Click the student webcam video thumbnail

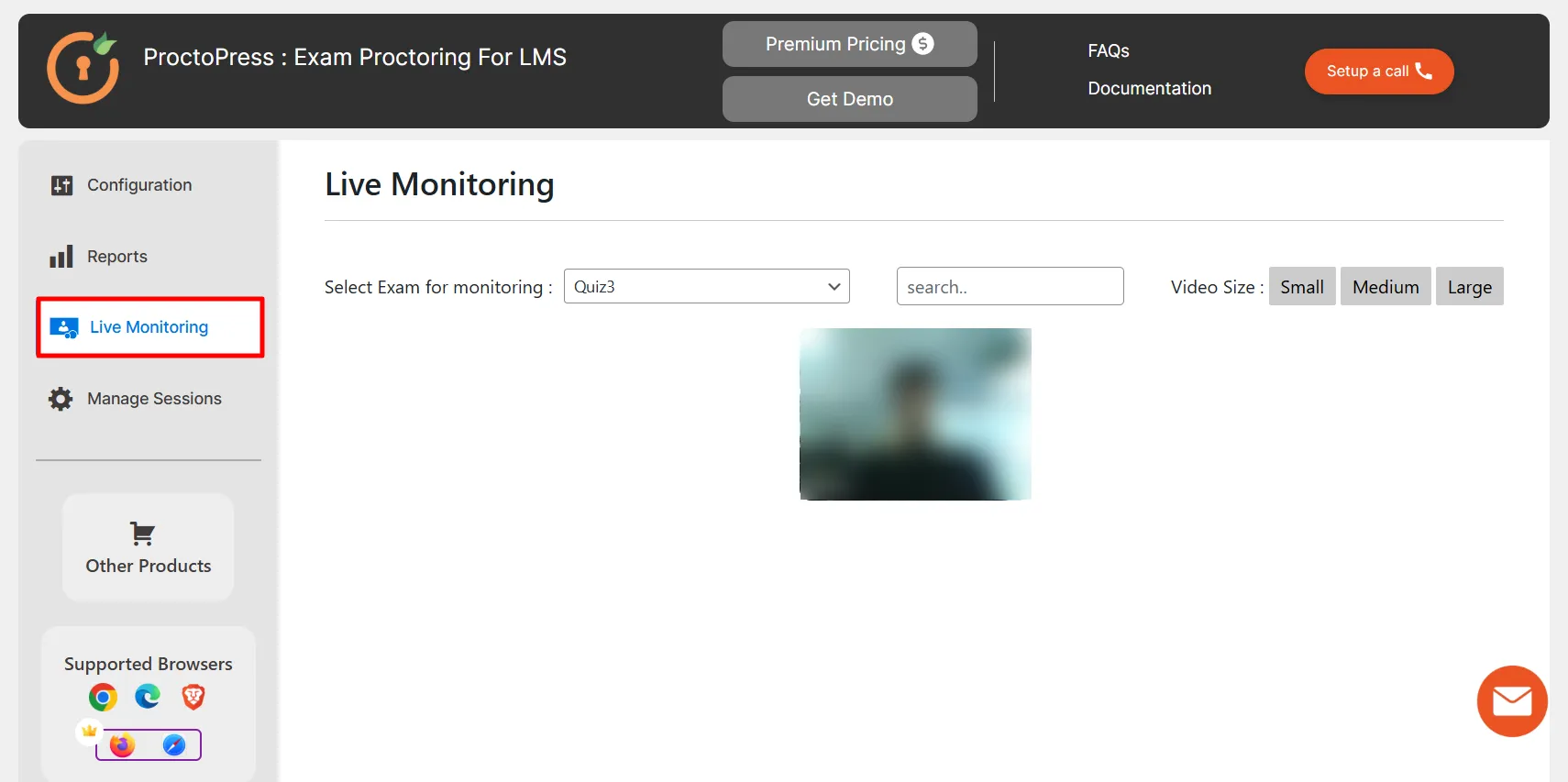(915, 414)
